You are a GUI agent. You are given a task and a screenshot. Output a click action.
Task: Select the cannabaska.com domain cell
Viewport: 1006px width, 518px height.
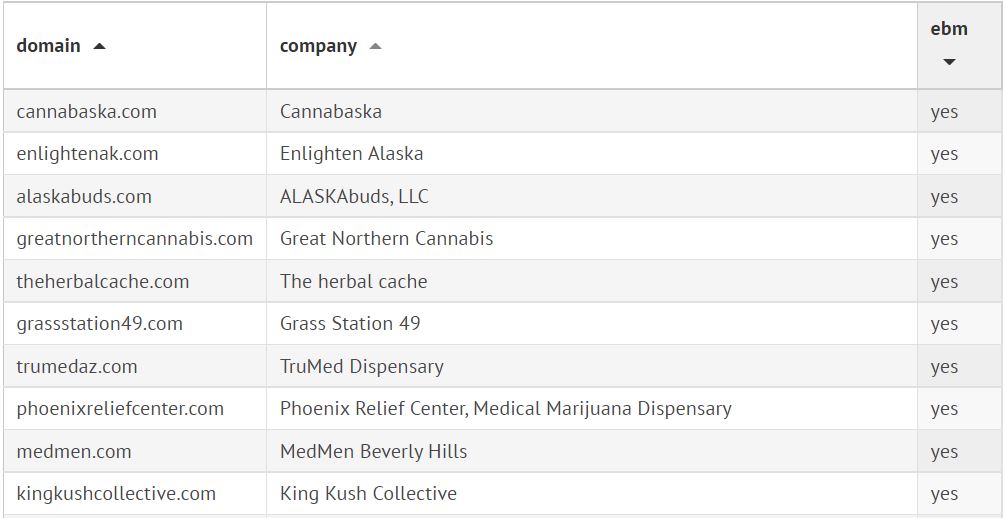[87, 111]
